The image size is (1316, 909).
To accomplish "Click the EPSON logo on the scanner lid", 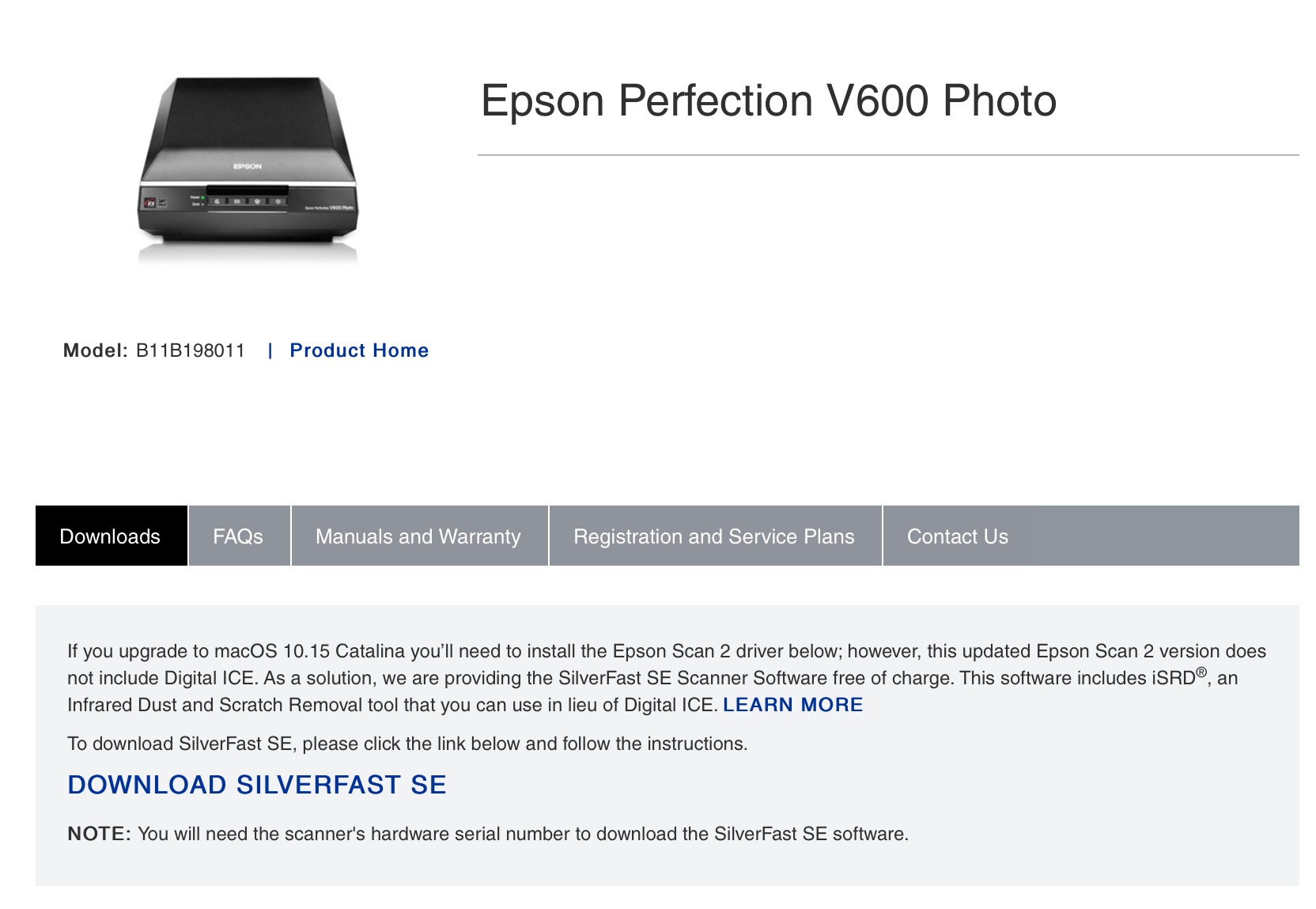I will coord(248,166).
